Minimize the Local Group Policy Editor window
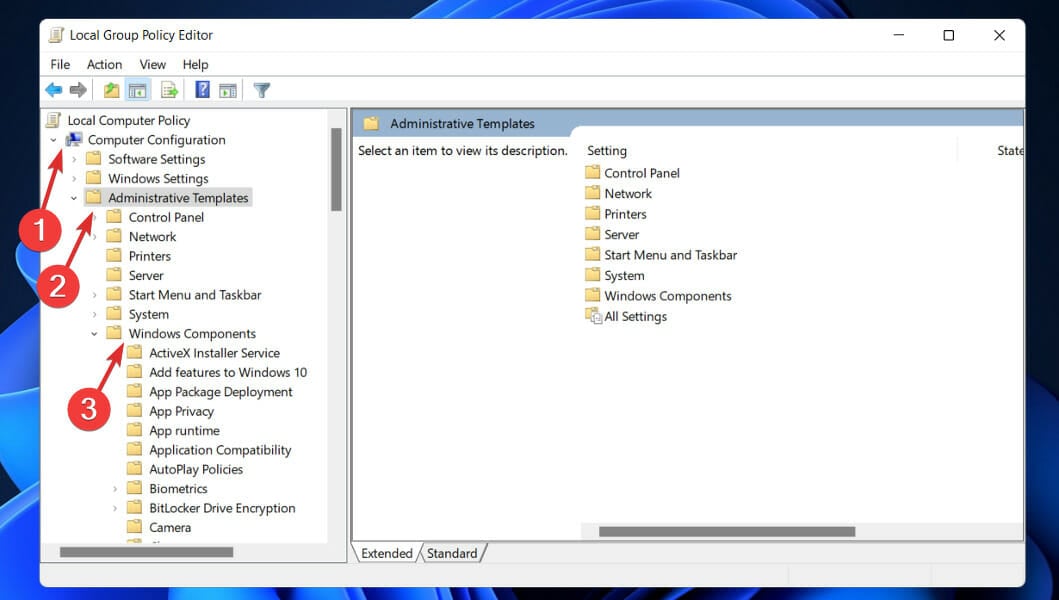 tap(898, 35)
